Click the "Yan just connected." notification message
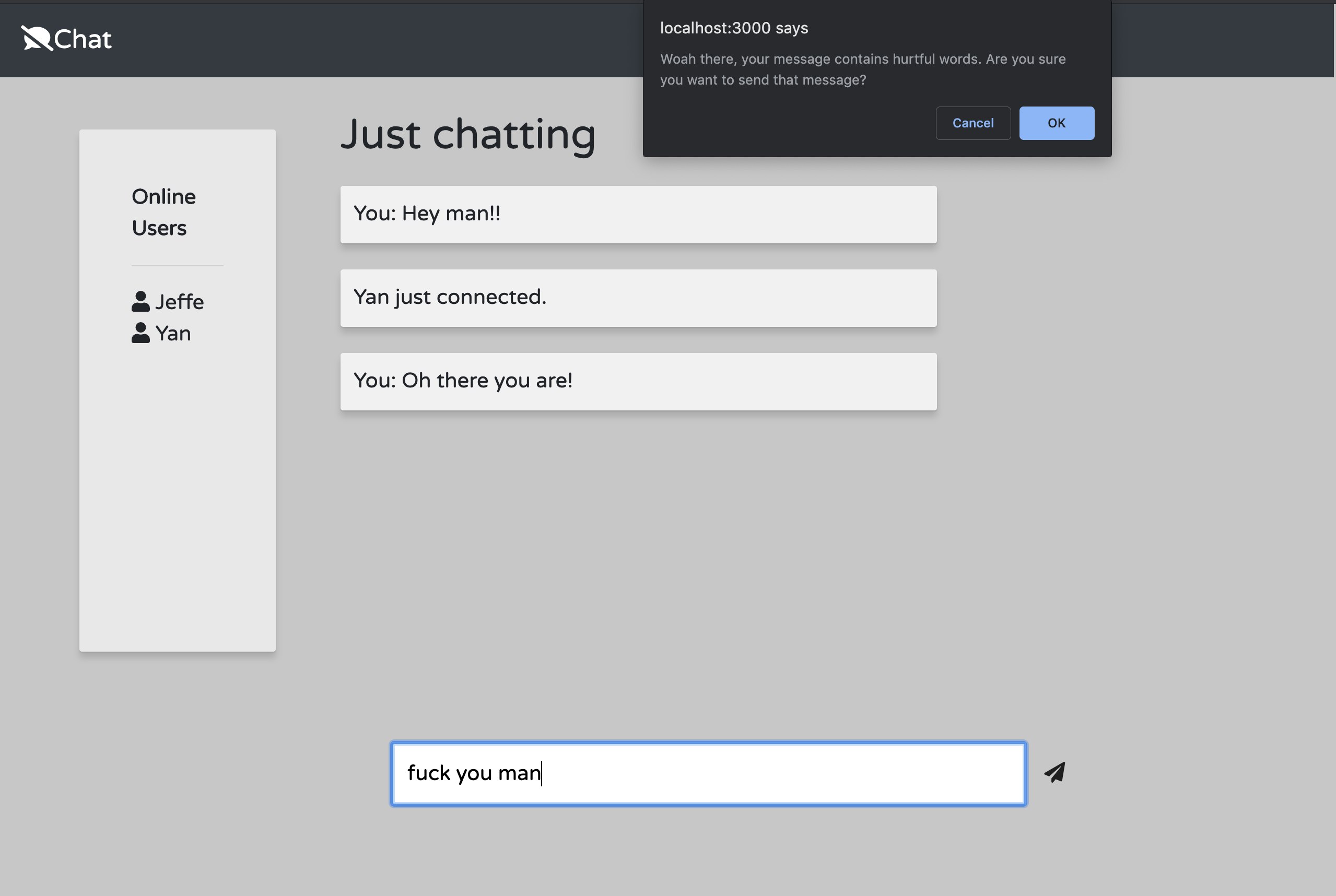 click(638, 298)
